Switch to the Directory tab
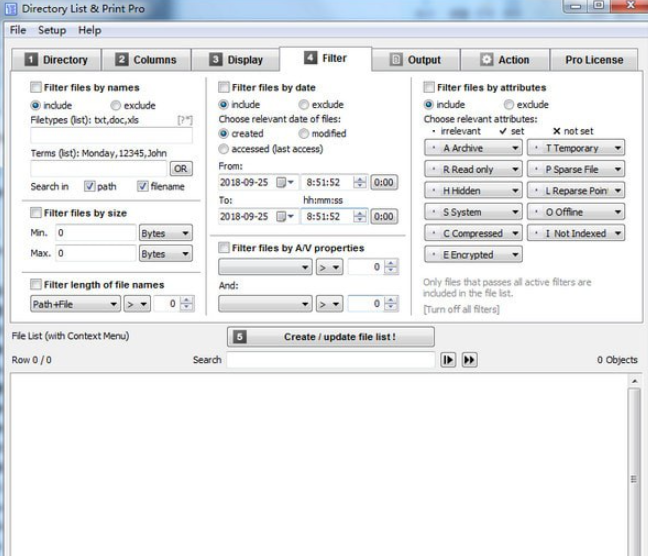The height and width of the screenshot is (556, 648). click(56, 60)
